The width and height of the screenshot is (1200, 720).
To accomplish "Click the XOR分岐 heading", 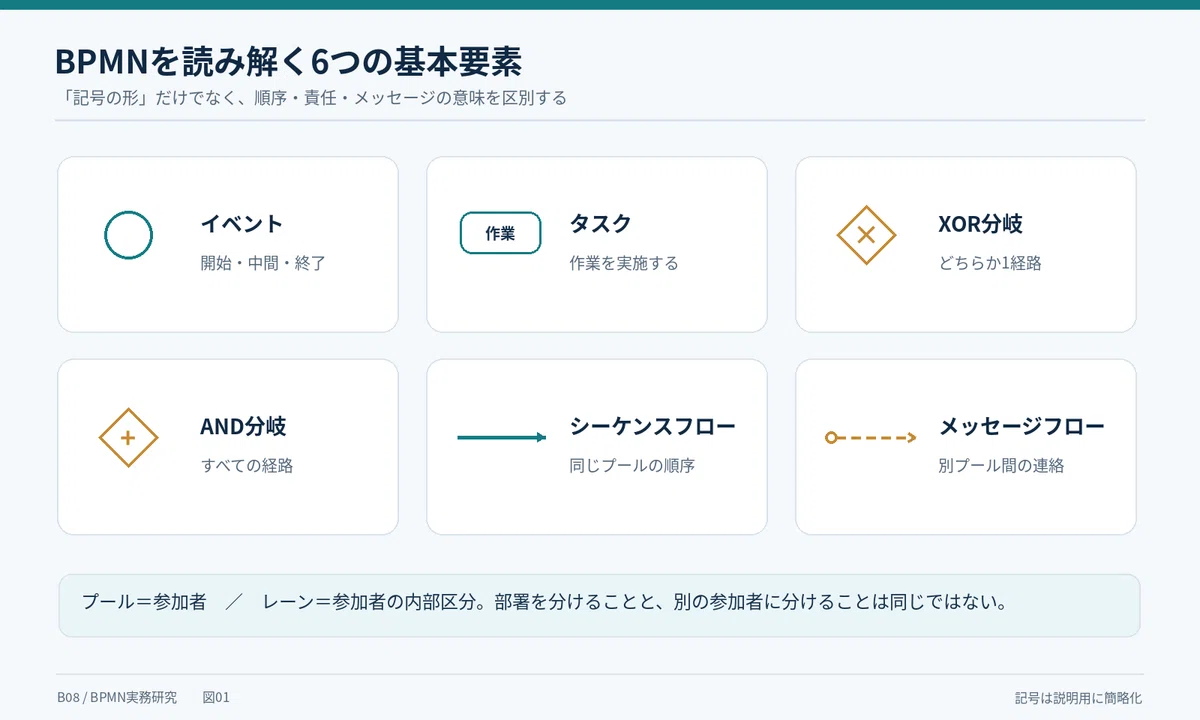I will coord(980,224).
